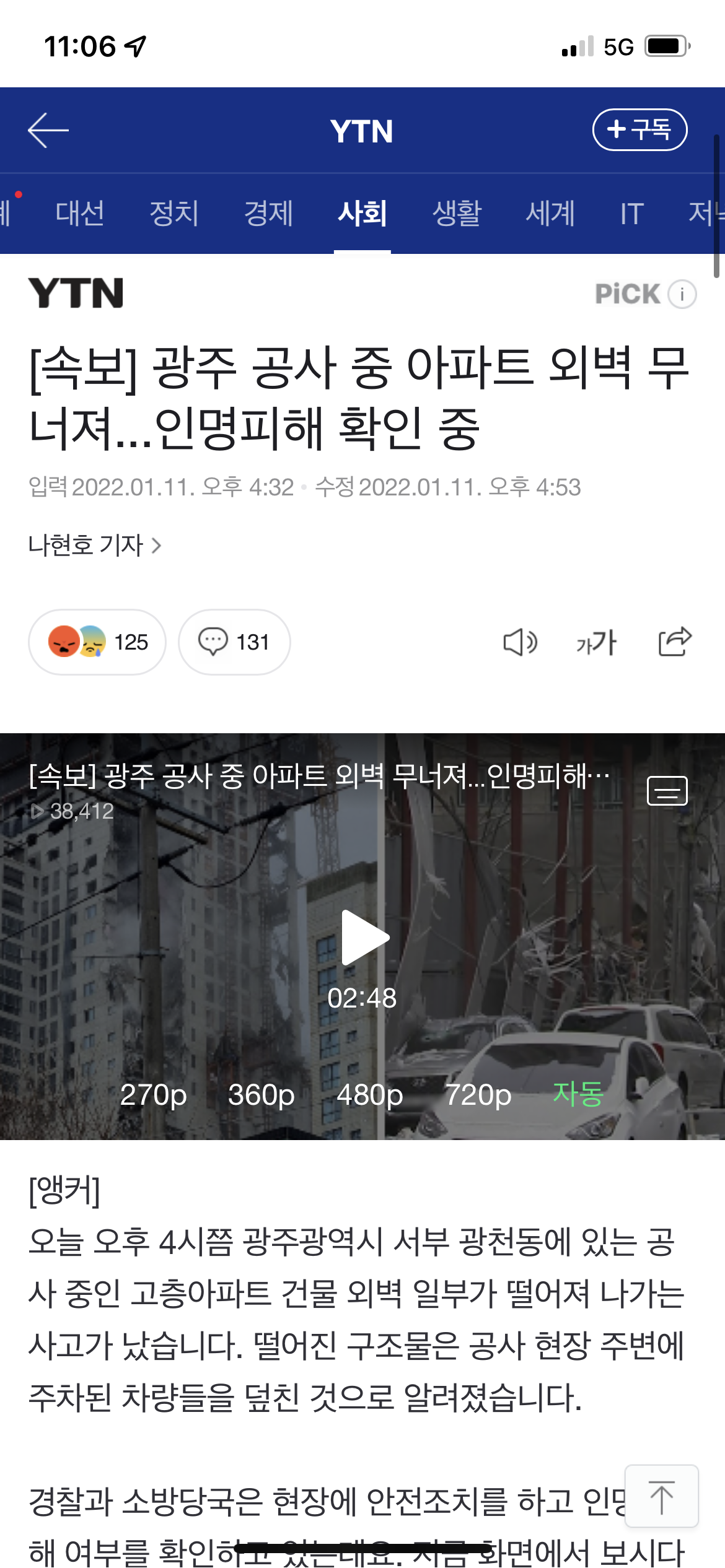Screen dimensions: 725x1568
Task: Expand reporter 나현호 기자 profile
Action: (95, 546)
